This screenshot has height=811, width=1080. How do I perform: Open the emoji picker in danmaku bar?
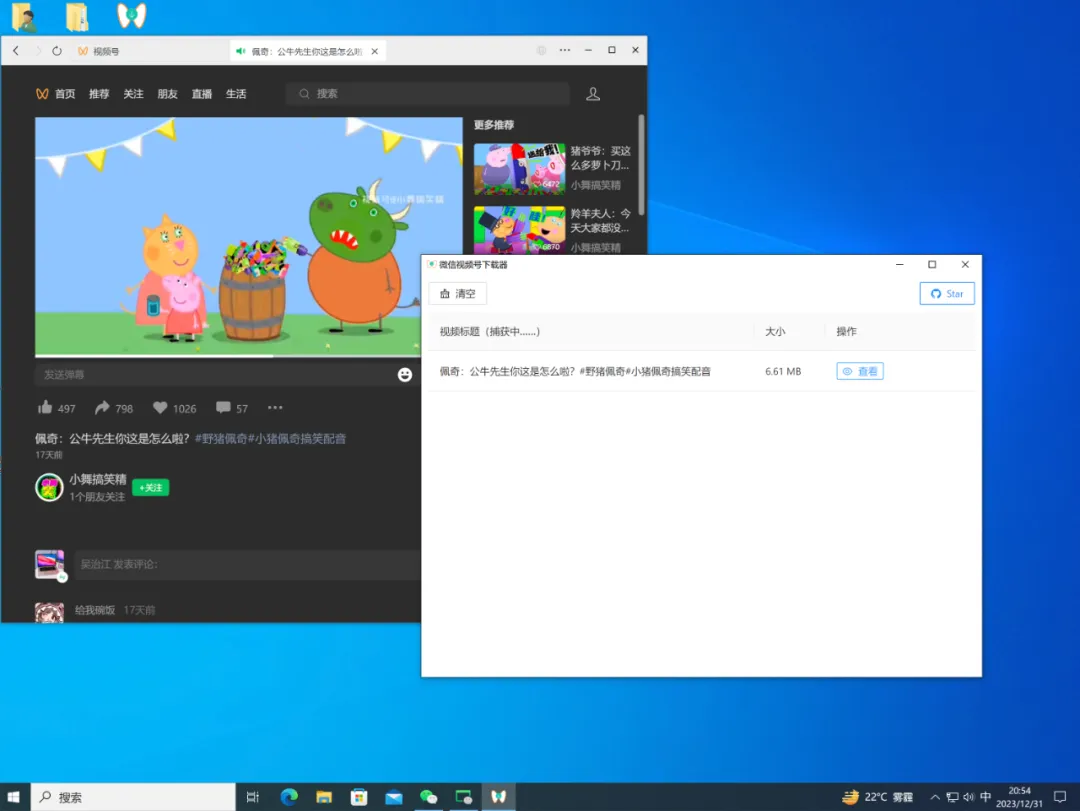click(x=404, y=374)
